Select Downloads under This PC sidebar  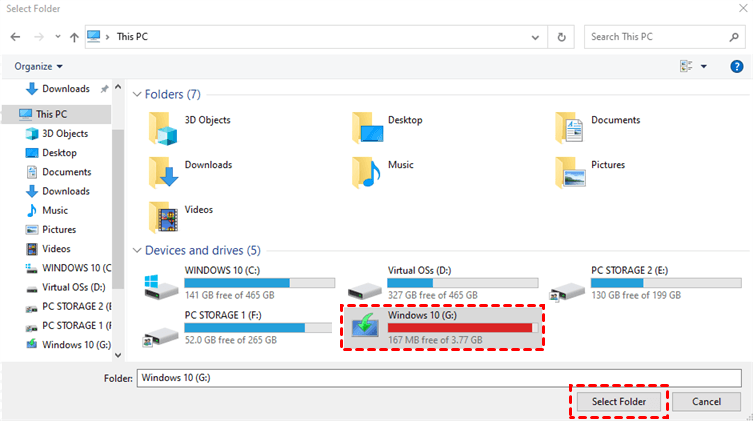pos(58,191)
